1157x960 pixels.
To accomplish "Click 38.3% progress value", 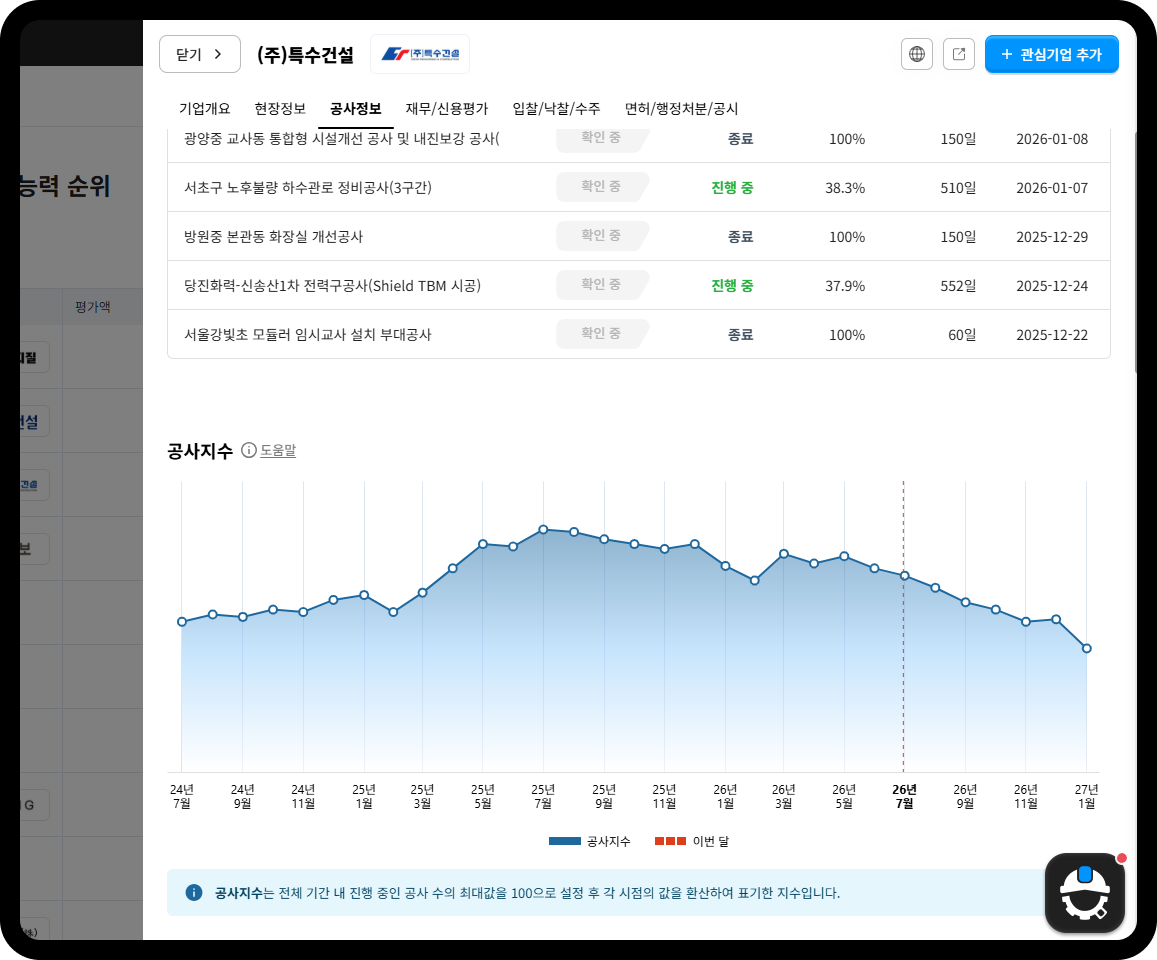I will tap(845, 188).
